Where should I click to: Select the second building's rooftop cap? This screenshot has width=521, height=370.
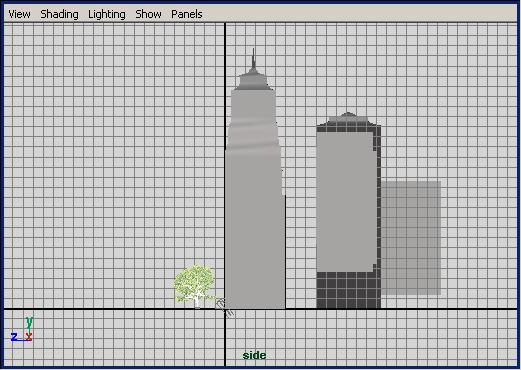(348, 119)
